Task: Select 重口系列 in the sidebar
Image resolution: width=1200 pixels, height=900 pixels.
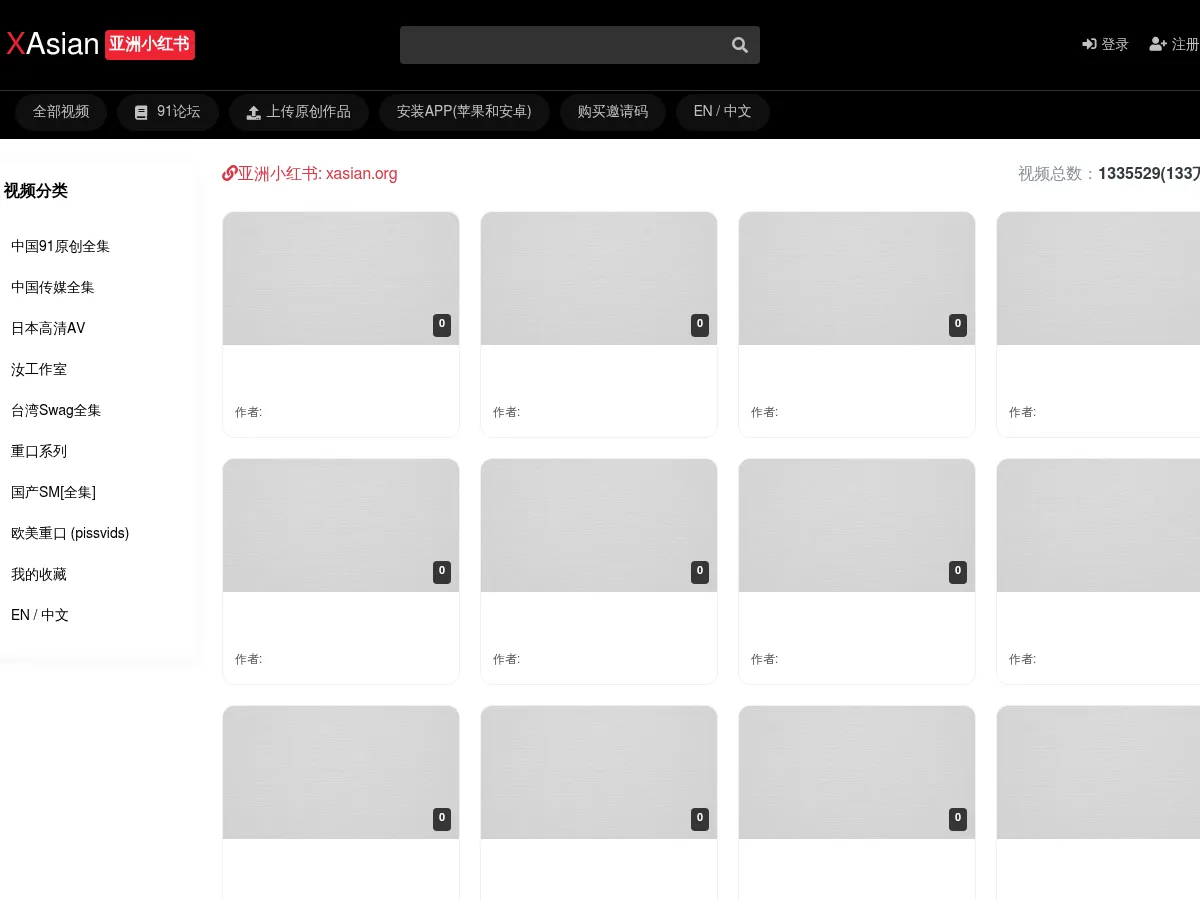Action: [39, 451]
